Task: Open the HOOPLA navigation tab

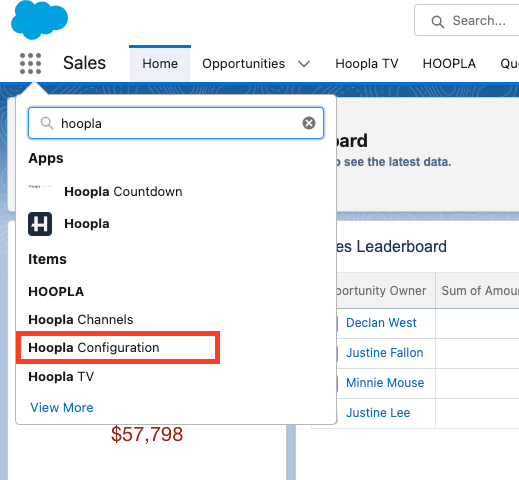Action: click(449, 63)
